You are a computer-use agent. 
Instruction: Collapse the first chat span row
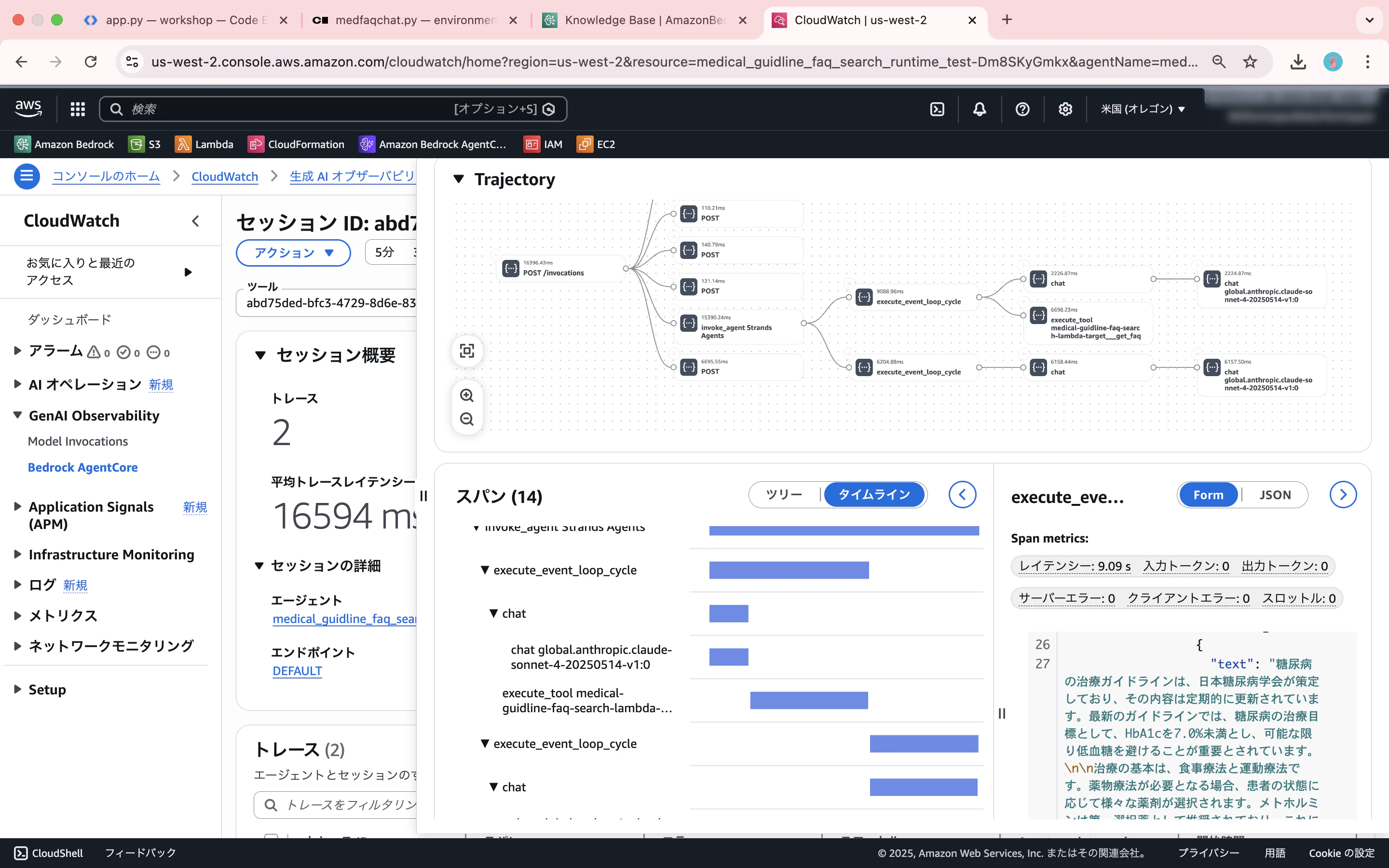pyautogui.click(x=493, y=614)
